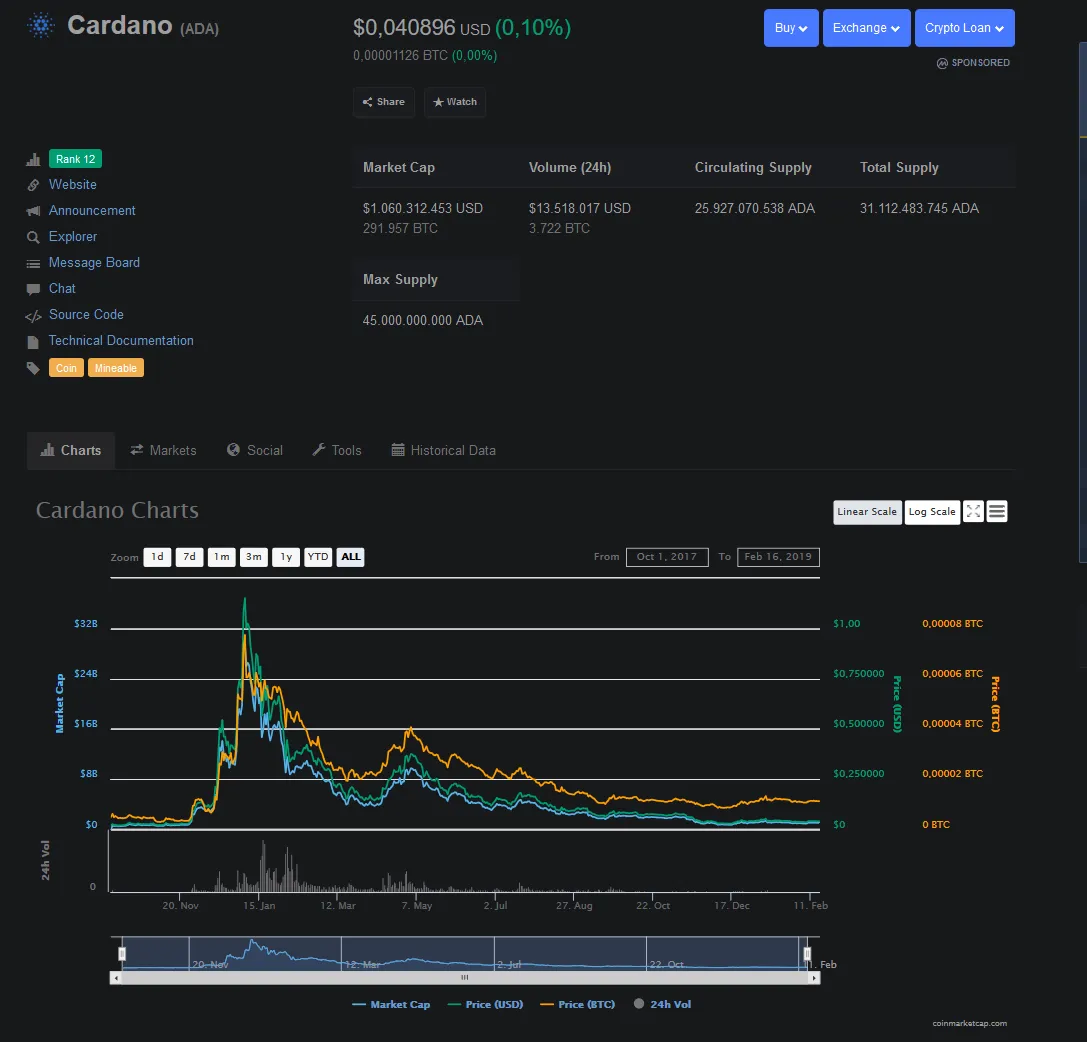The height and width of the screenshot is (1042, 1087).
Task: Click the Website link icon
Action: (33, 185)
